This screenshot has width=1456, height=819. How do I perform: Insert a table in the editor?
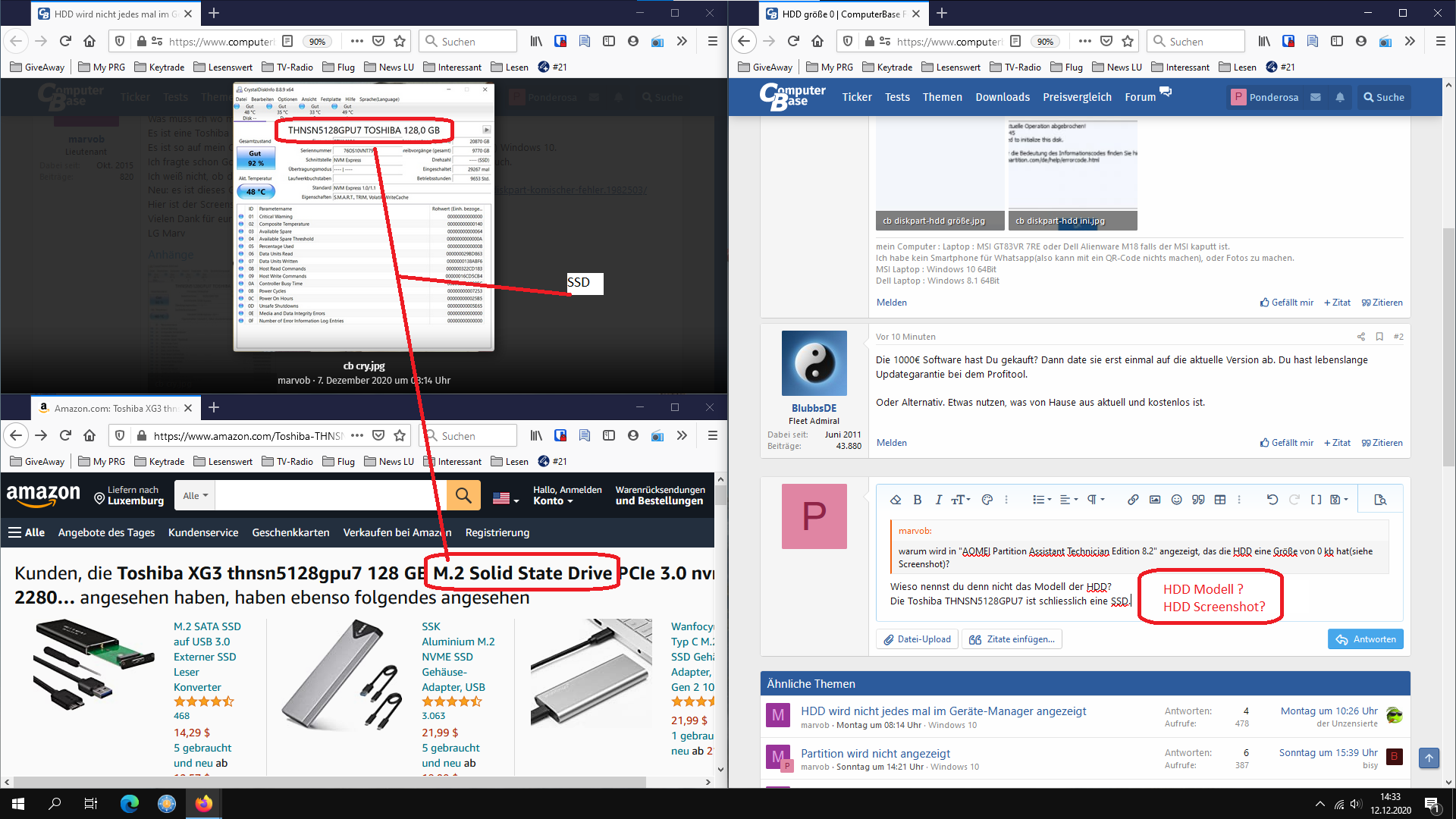tap(1219, 500)
